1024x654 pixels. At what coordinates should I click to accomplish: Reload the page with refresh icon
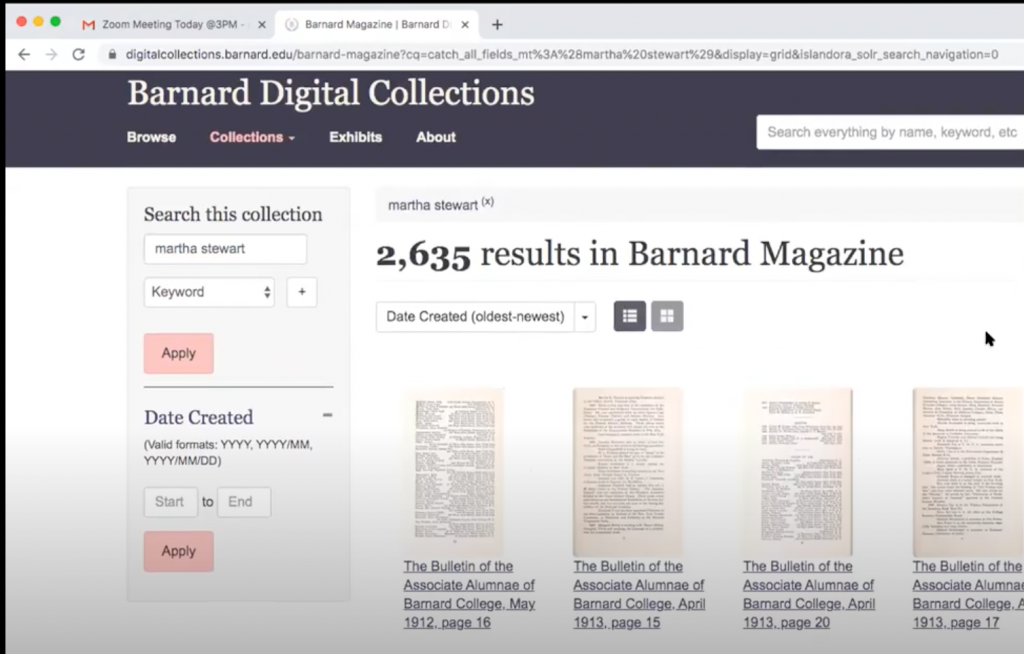click(x=78, y=54)
